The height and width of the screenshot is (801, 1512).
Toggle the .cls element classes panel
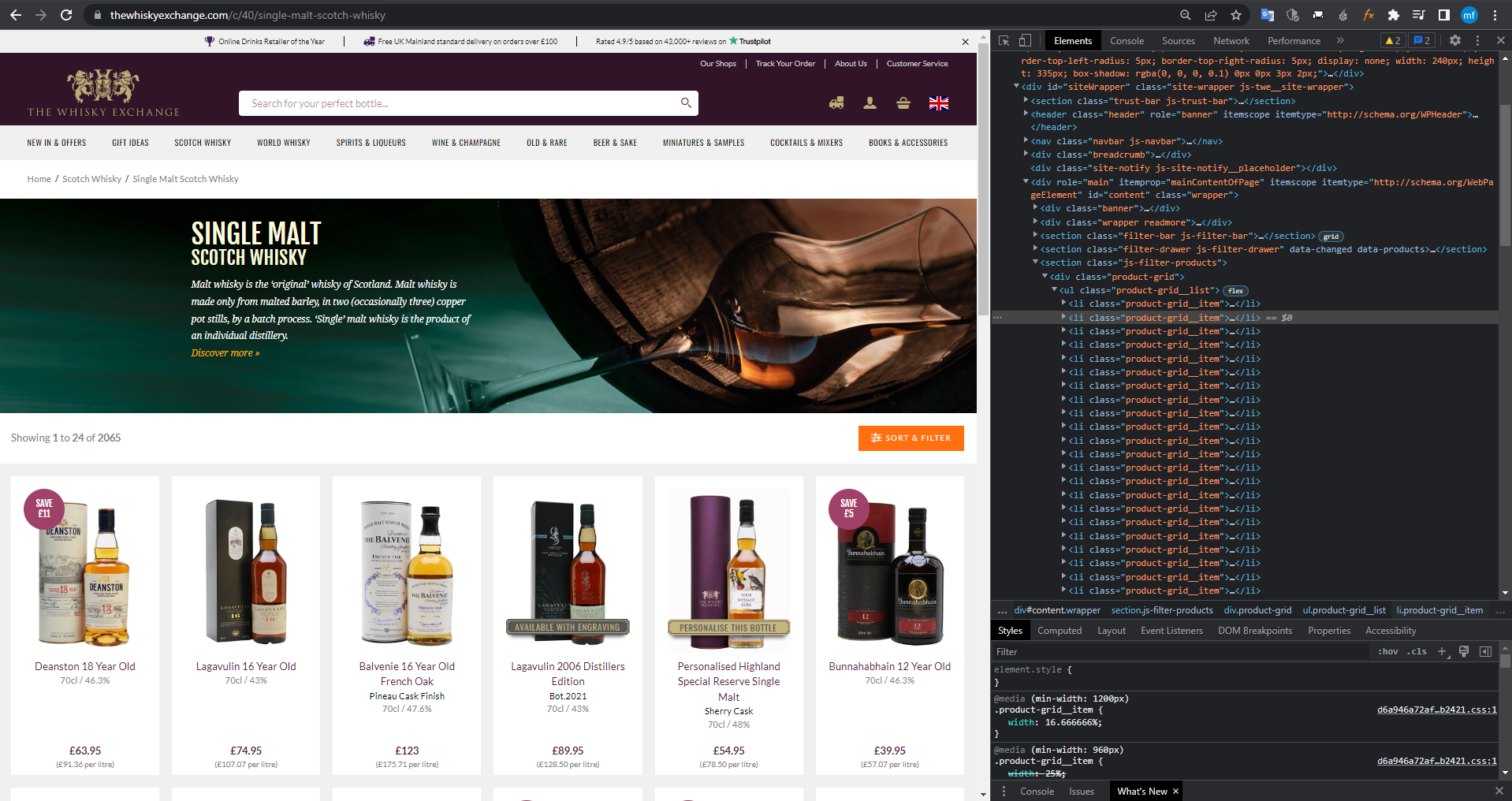[x=1418, y=651]
